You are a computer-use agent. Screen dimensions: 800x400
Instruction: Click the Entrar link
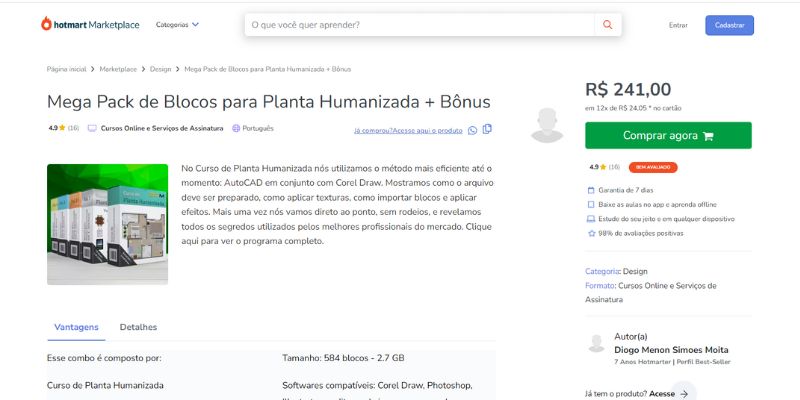click(678, 25)
